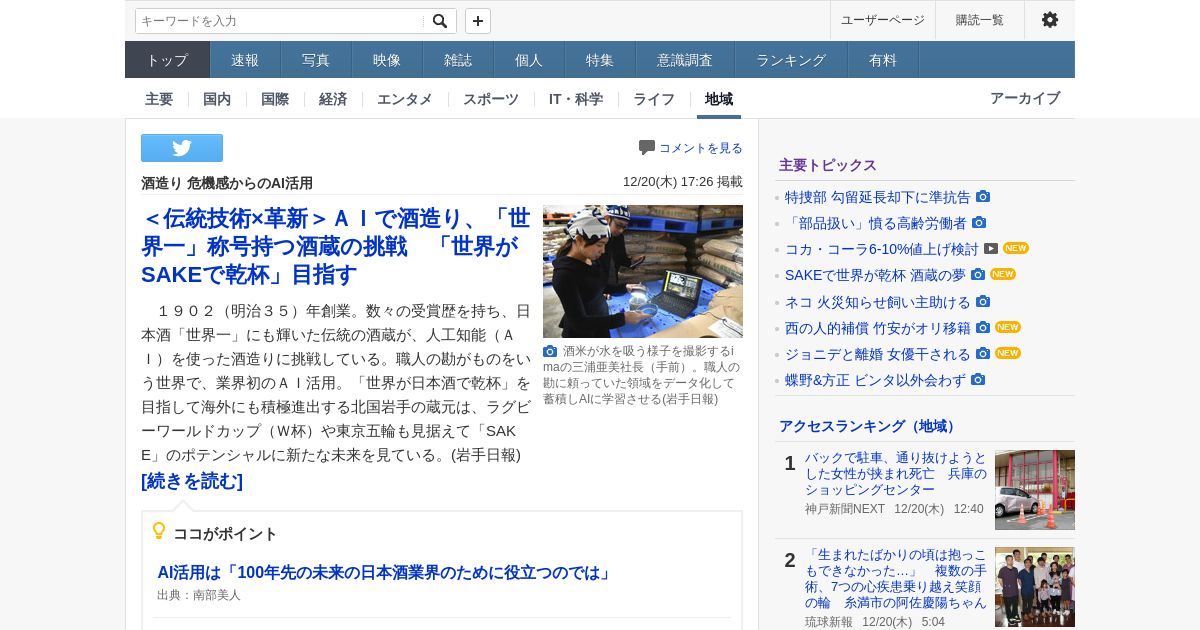Click camera icon beside 特捜部 topic

[983, 196]
